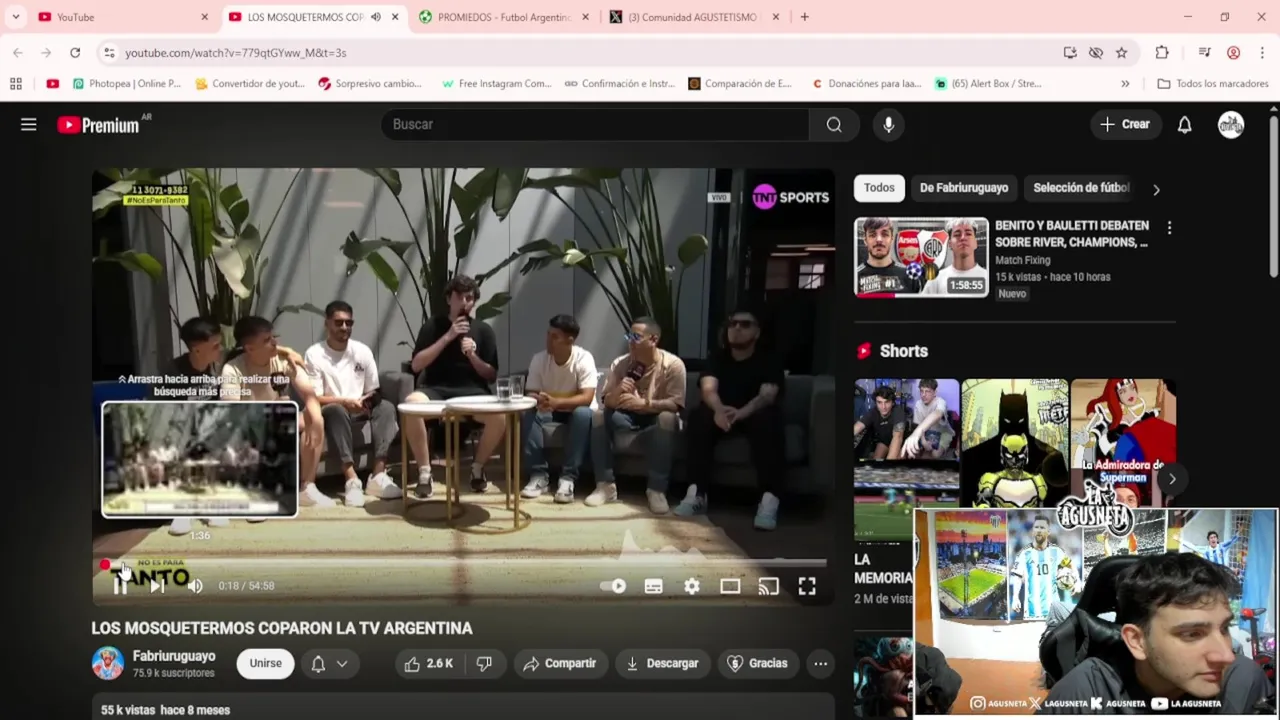Select the Todos filter chip

tap(879, 188)
